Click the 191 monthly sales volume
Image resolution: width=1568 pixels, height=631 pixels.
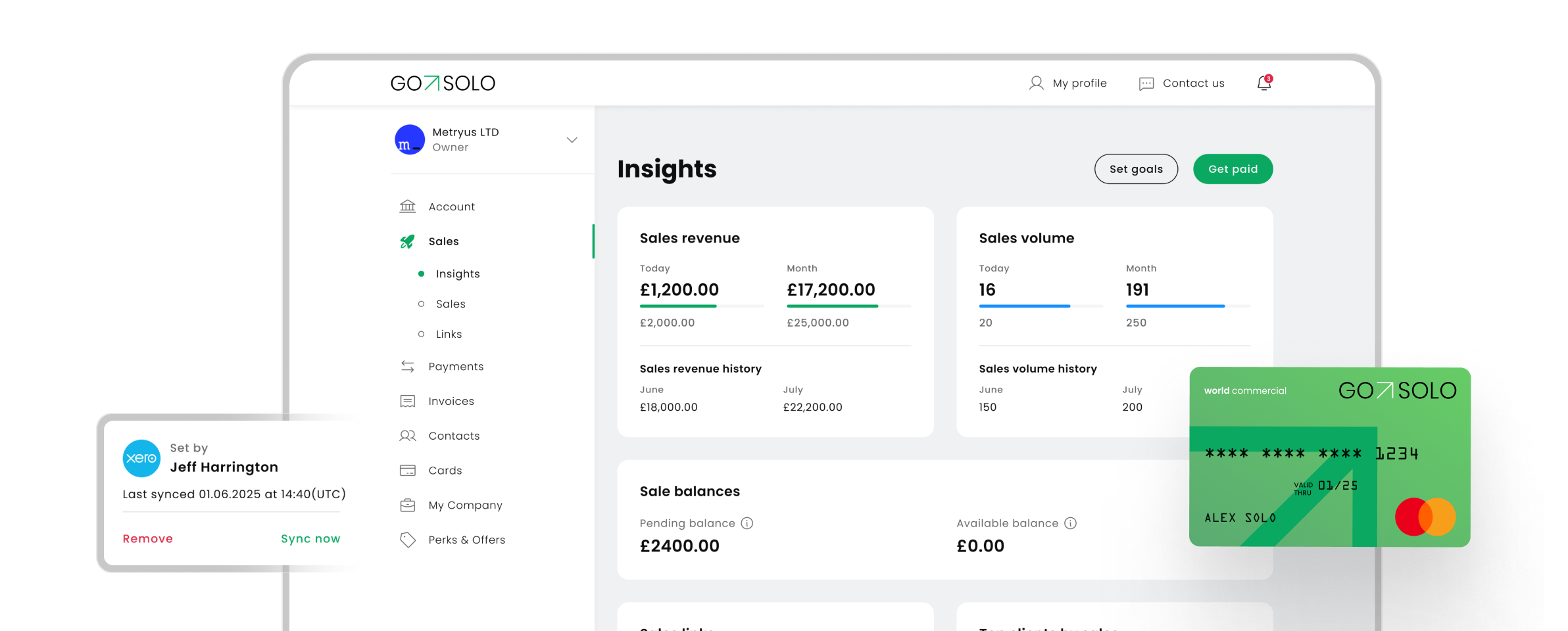tap(1137, 290)
